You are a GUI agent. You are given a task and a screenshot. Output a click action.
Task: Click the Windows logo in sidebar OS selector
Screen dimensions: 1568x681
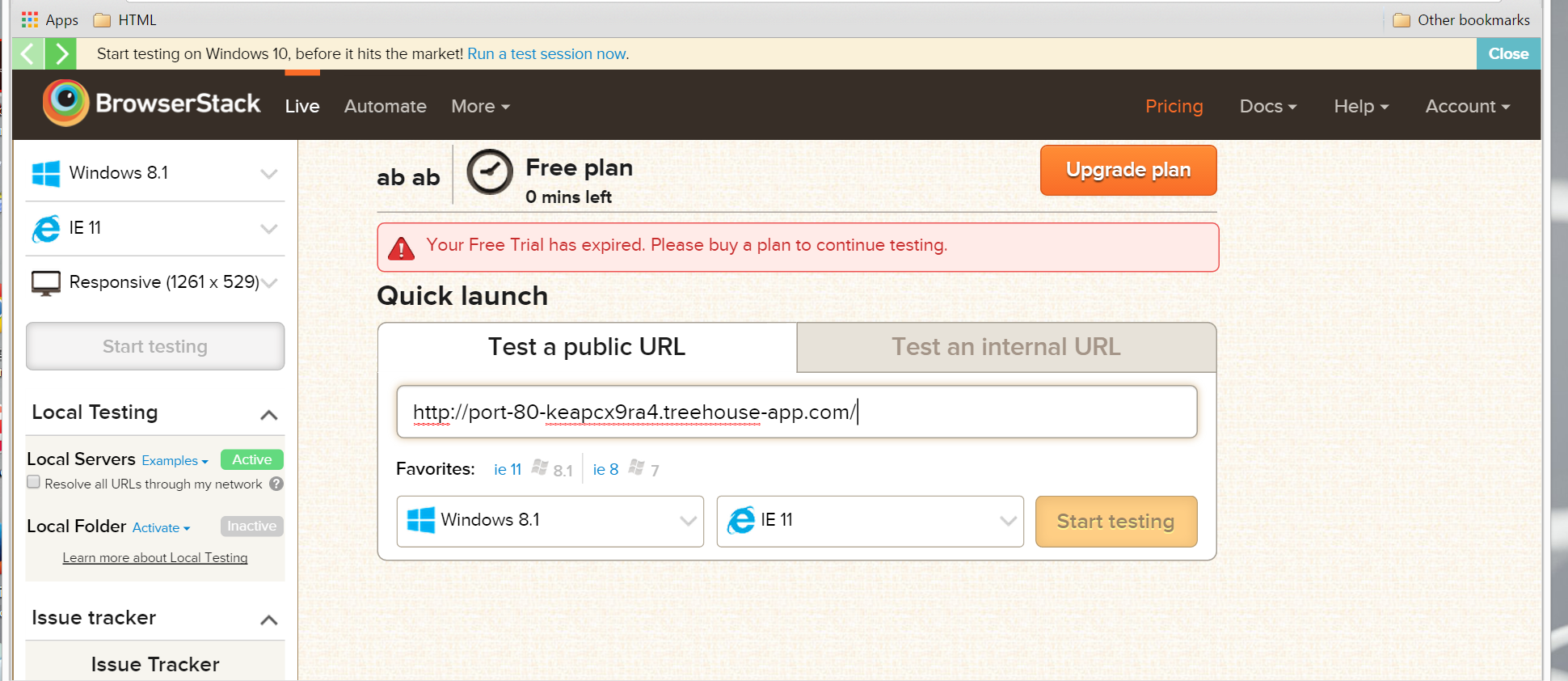pyautogui.click(x=46, y=173)
